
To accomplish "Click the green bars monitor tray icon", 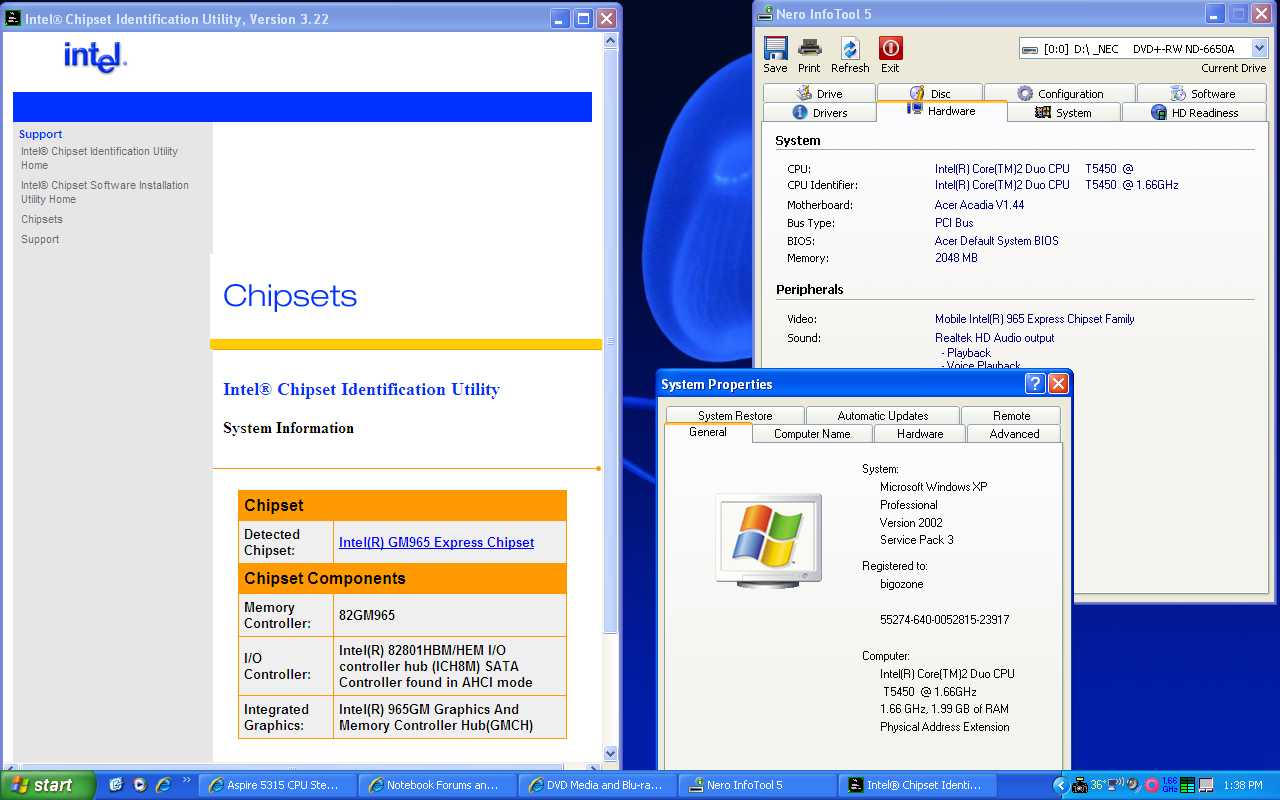I will tap(1188, 785).
